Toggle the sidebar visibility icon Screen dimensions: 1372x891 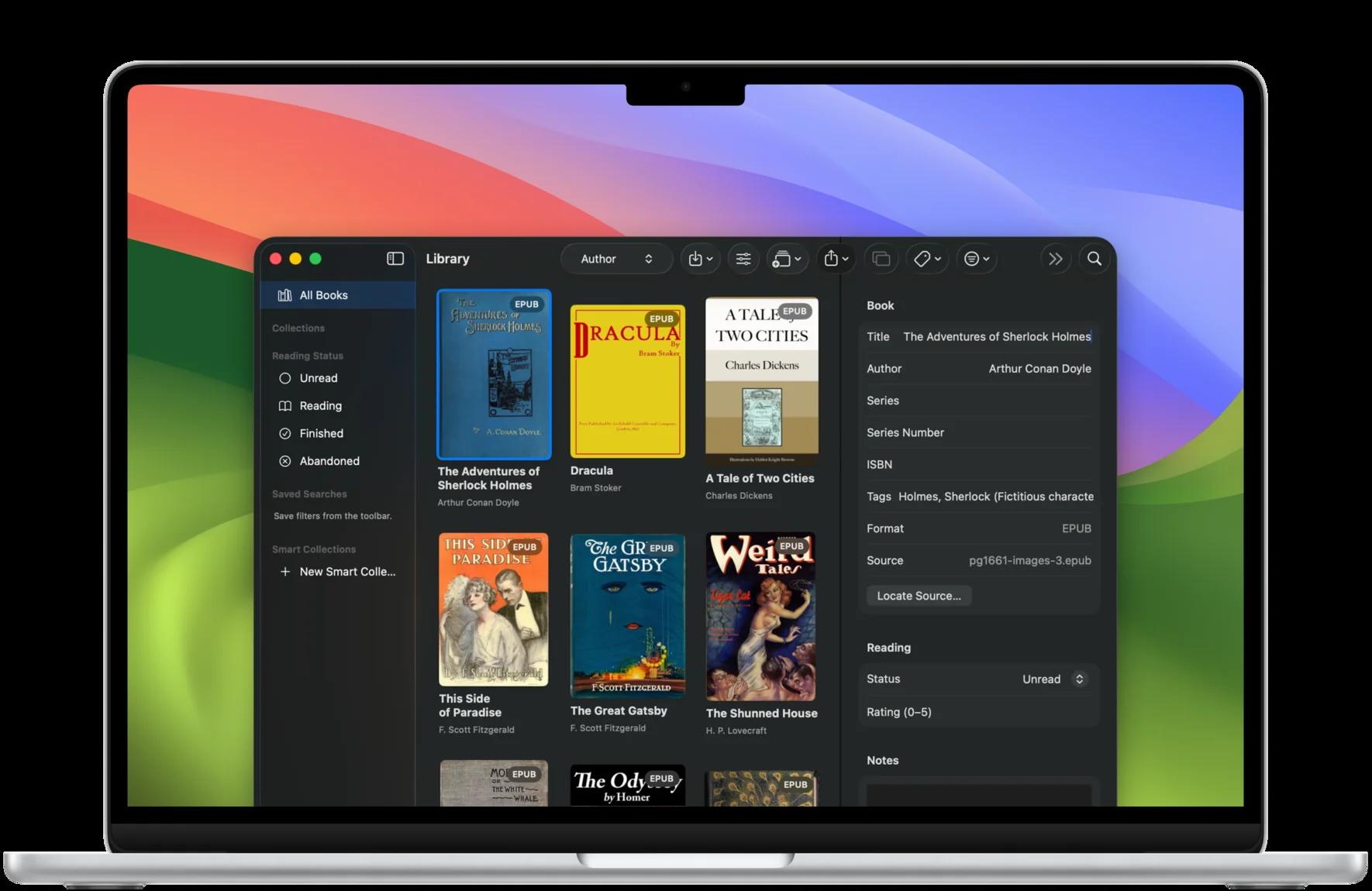point(395,259)
